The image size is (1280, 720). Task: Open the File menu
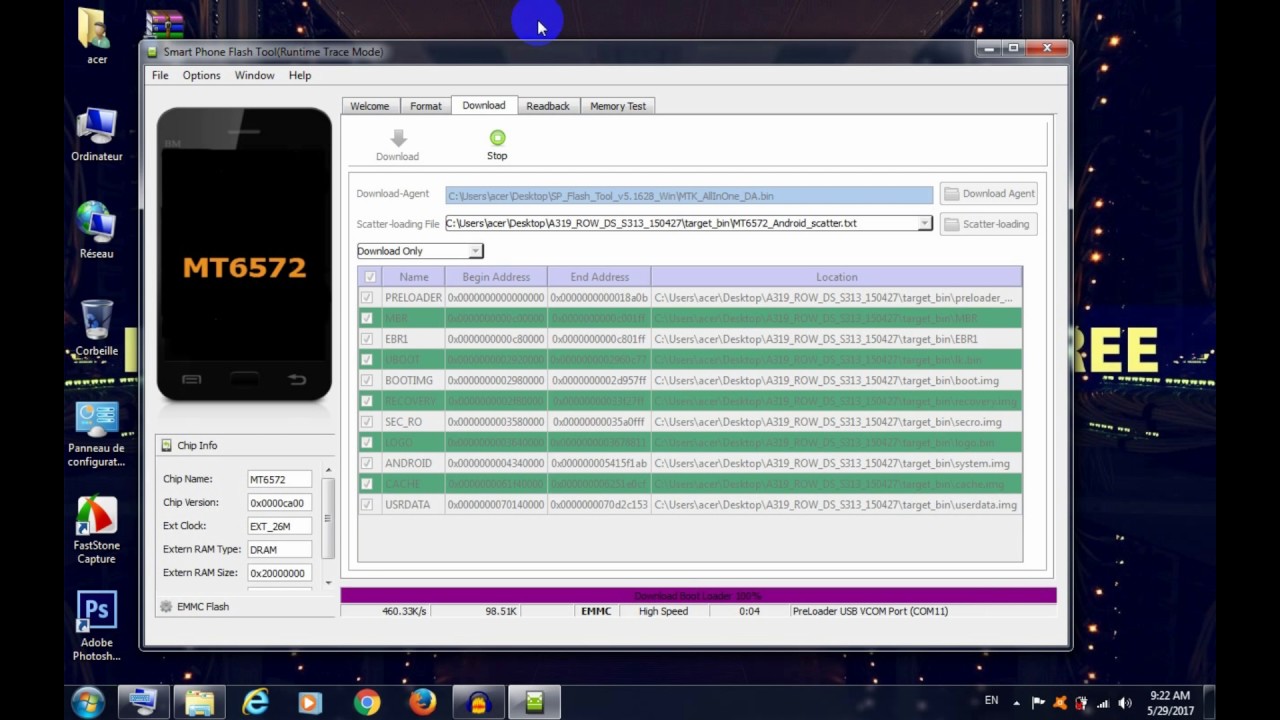(x=160, y=76)
